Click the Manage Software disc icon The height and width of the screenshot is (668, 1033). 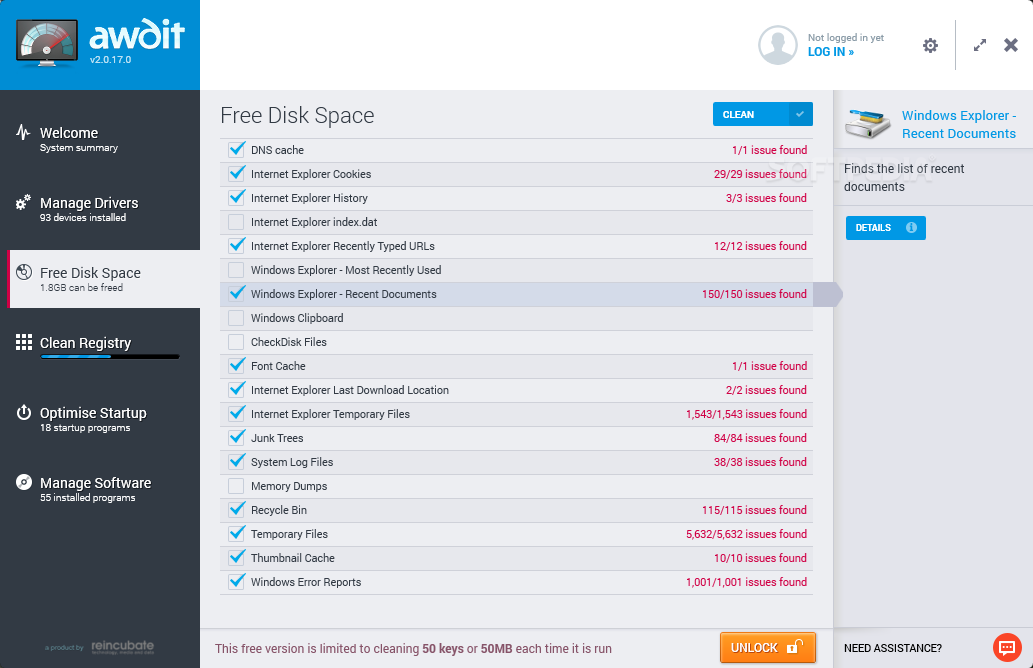24,482
